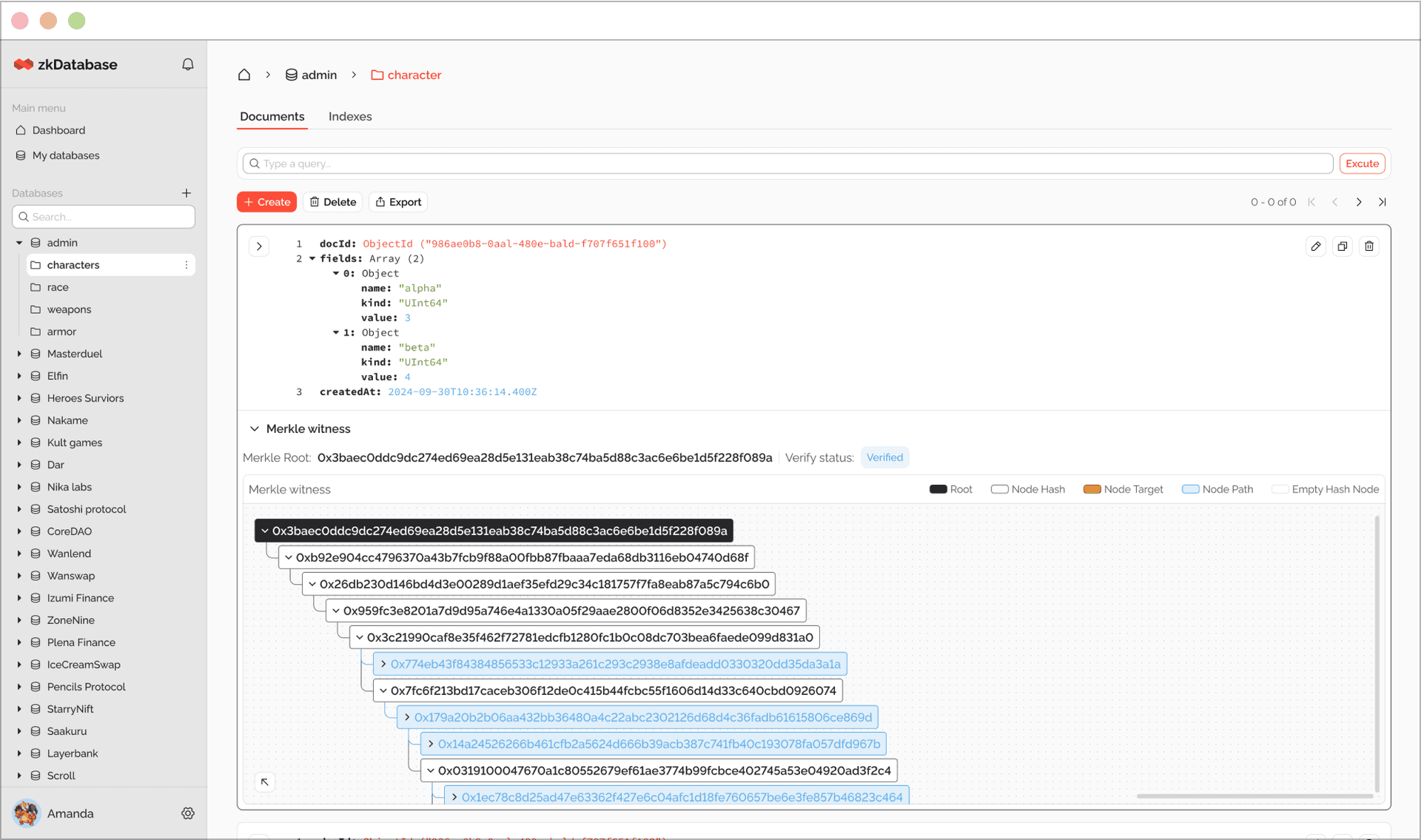
Task: Go to last page icon
Action: 1383,202
